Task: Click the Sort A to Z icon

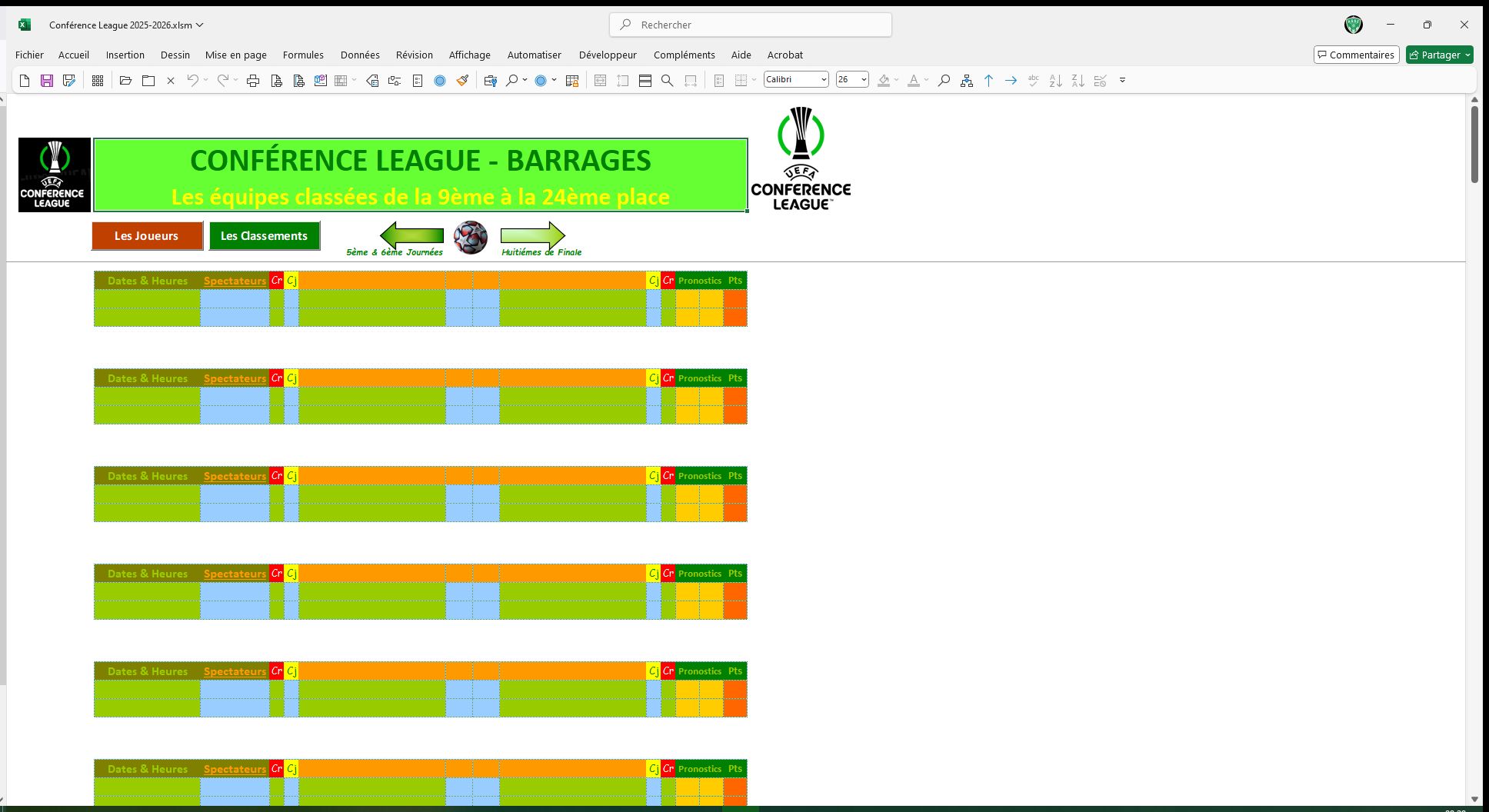Action: [x=1055, y=81]
